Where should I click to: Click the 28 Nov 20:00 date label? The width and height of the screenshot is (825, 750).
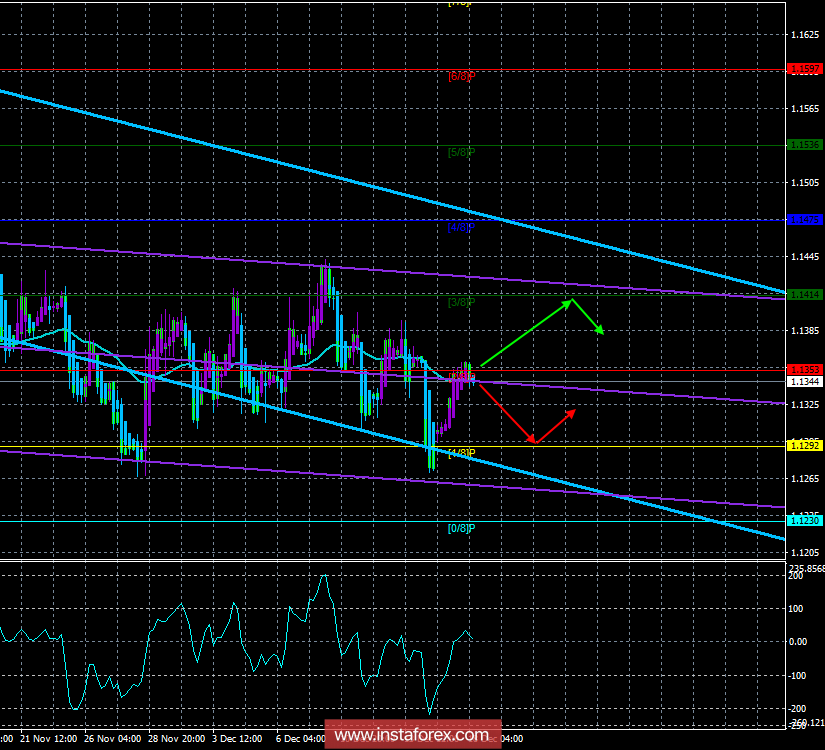point(177,738)
